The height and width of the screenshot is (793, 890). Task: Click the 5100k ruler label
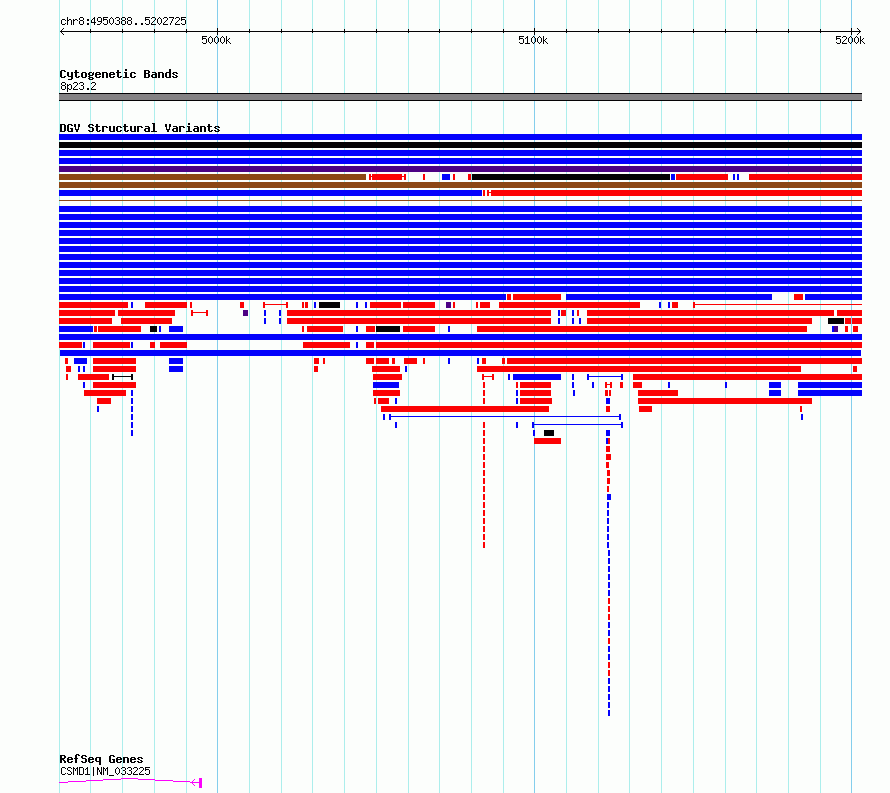tap(533, 40)
